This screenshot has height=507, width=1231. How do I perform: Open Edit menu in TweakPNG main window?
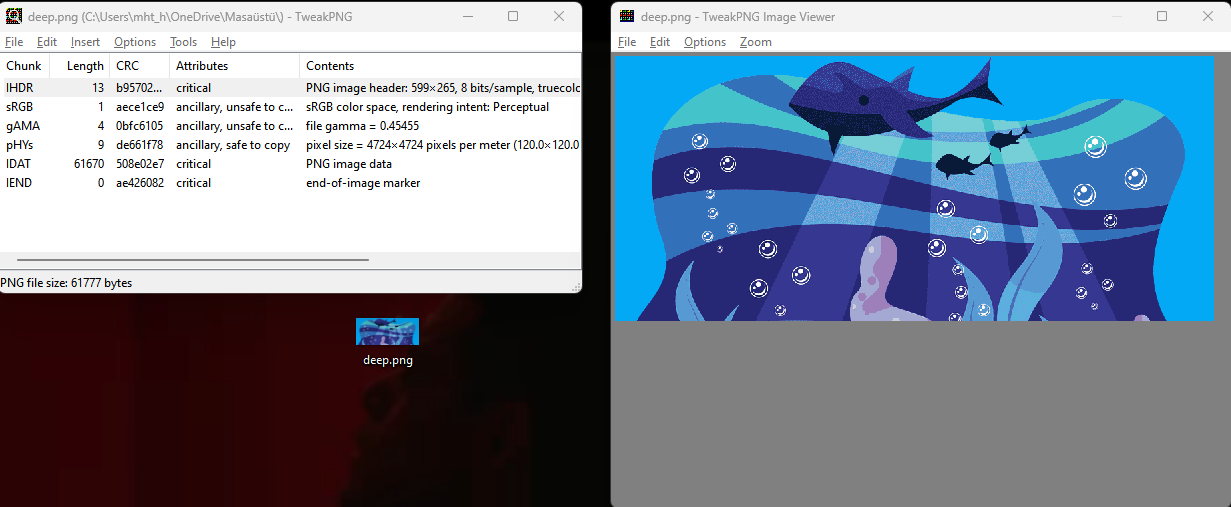[x=47, y=42]
